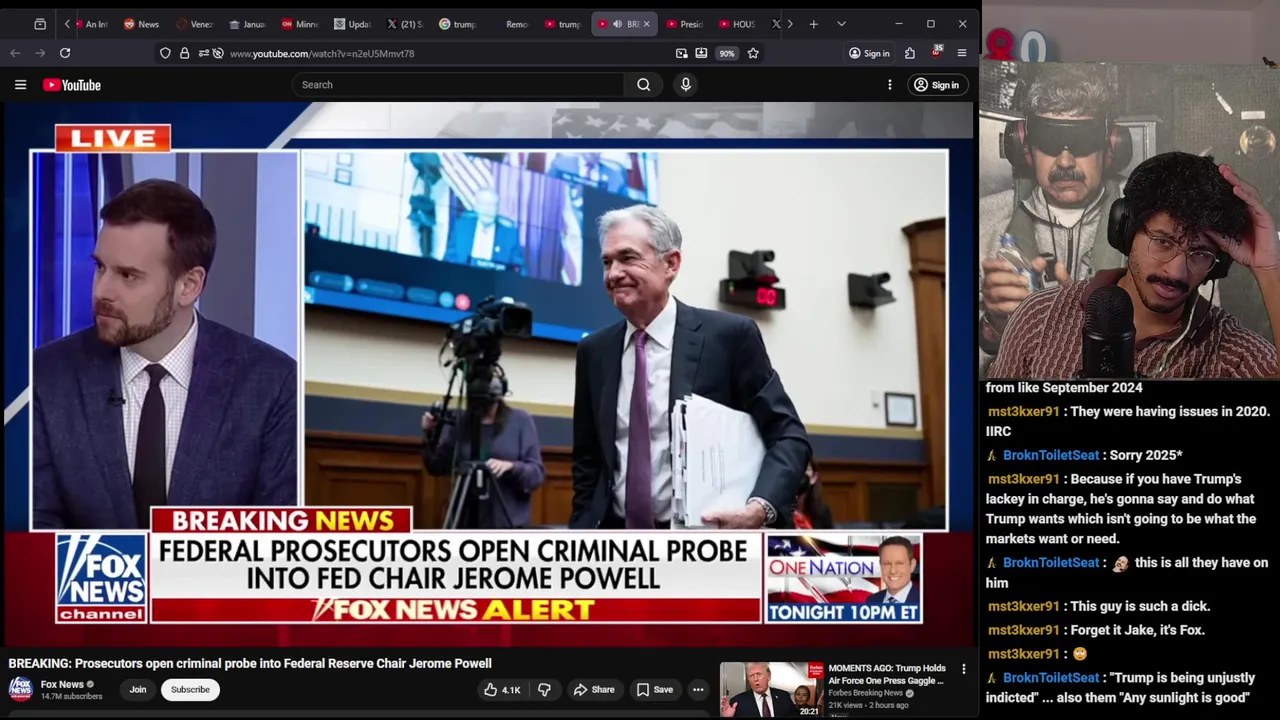Switch to the HOUS YouTube tab
The width and height of the screenshot is (1280, 720).
(738, 24)
